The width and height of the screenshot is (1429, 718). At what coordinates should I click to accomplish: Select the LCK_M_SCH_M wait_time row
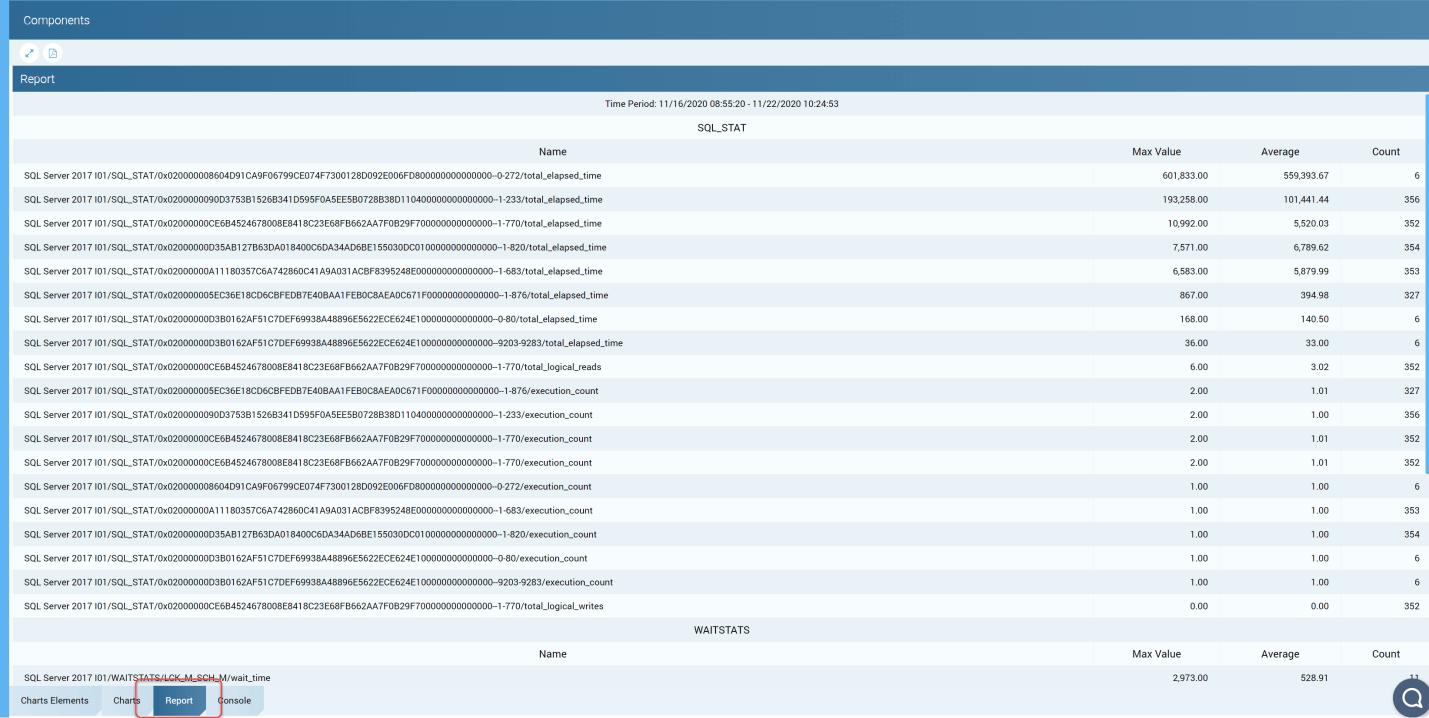[147, 678]
